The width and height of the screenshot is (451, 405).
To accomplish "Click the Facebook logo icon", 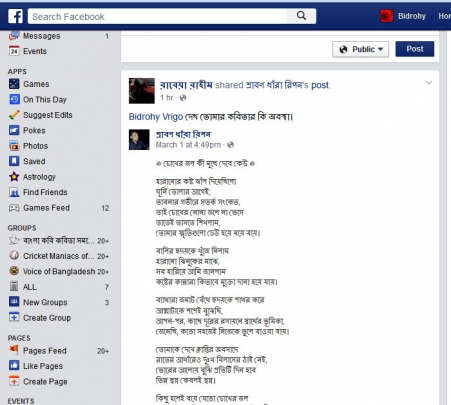I will pos(15,16).
